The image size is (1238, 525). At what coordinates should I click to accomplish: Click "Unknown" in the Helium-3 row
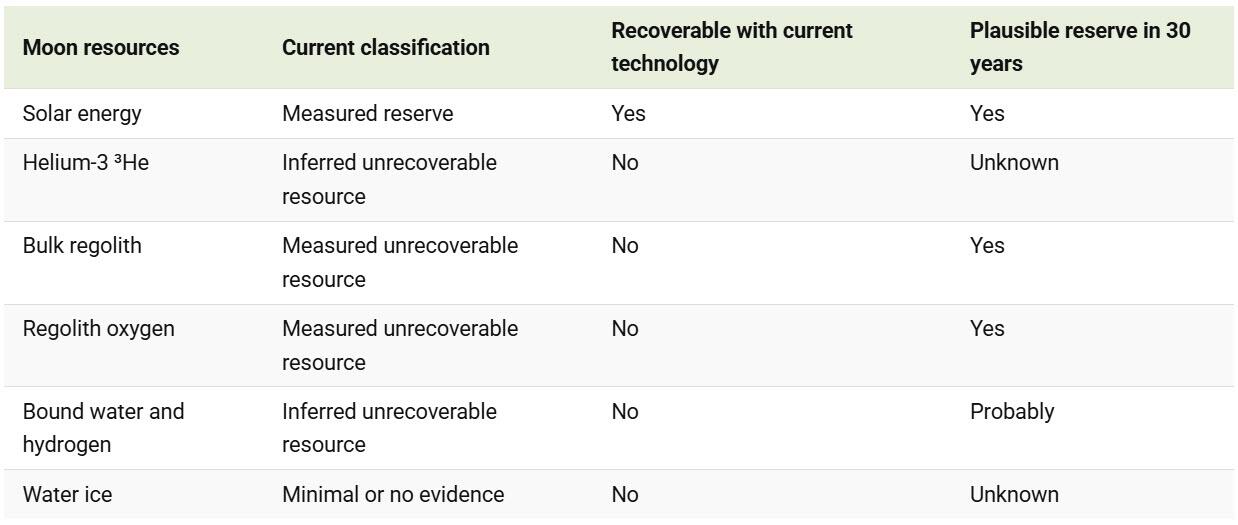click(x=1014, y=163)
